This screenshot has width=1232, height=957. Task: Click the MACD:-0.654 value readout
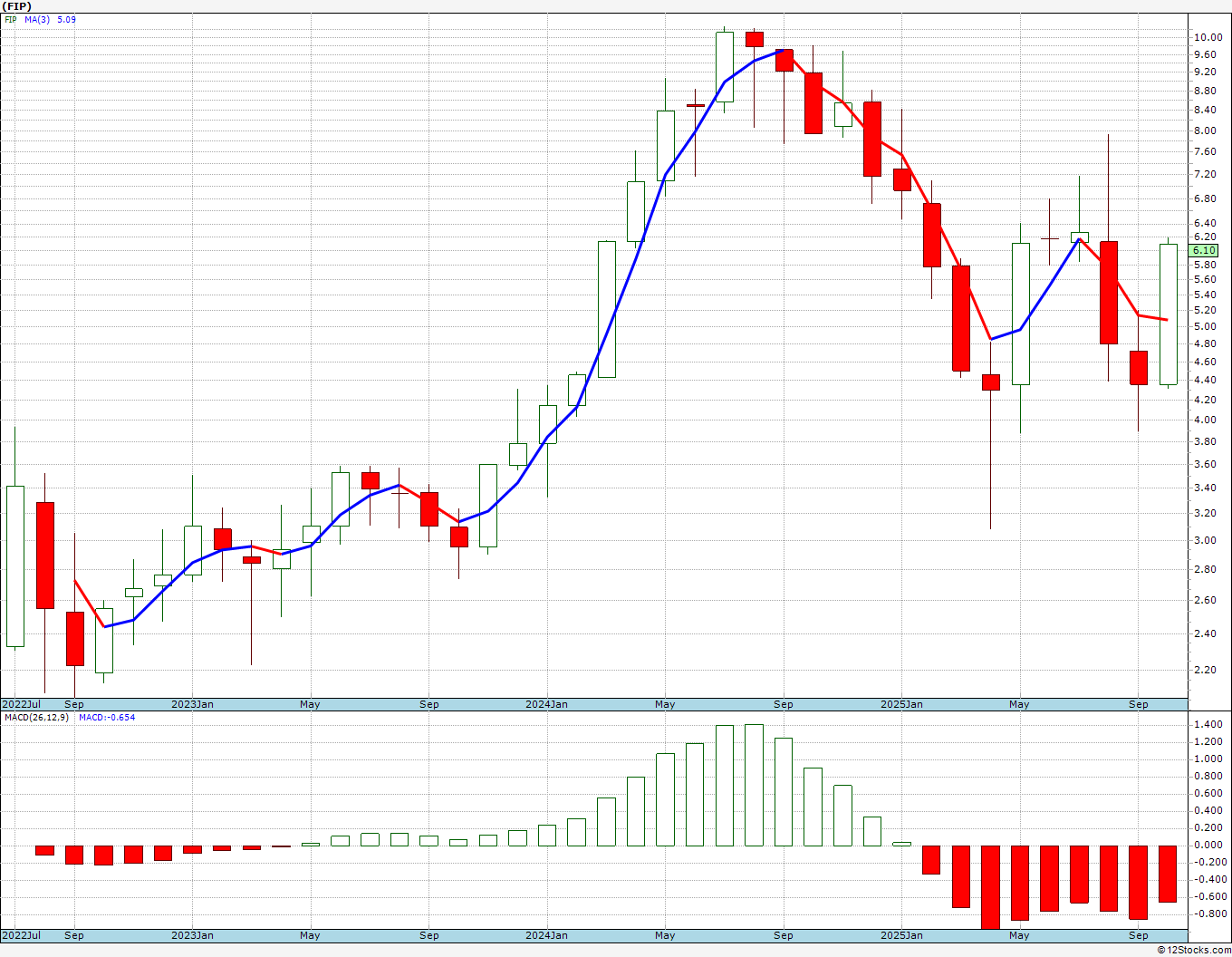point(107,717)
